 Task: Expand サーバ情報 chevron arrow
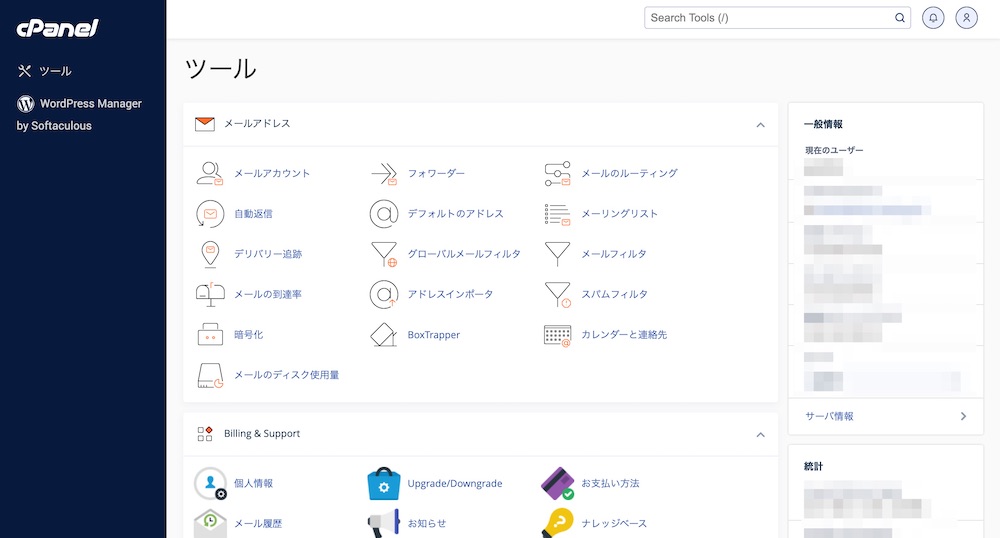963,416
